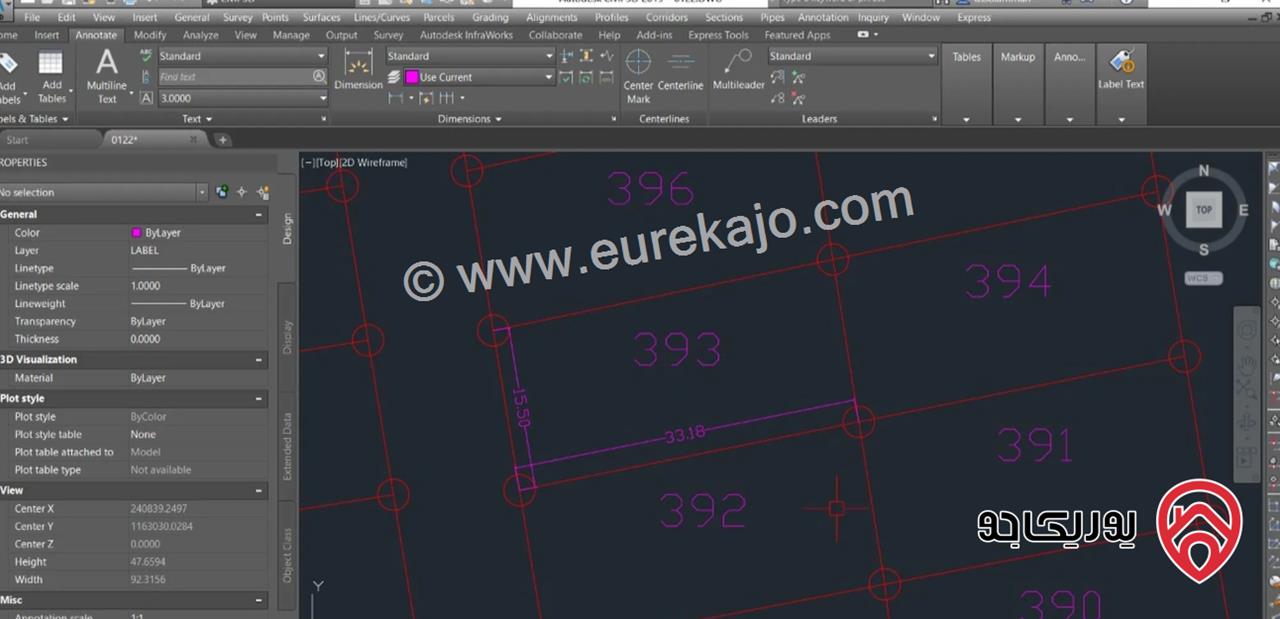The width and height of the screenshot is (1280, 619).
Task: Expand the Text panel title
Action: [x=196, y=119]
